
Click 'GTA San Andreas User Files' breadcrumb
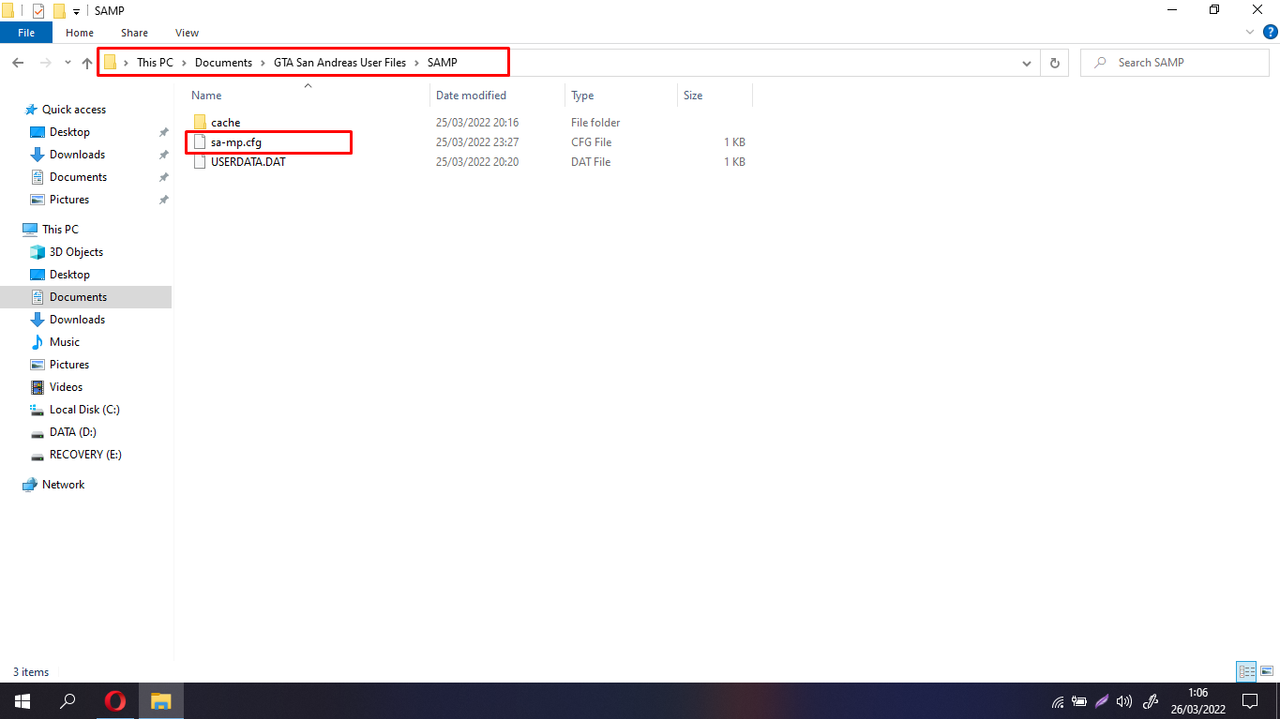(340, 62)
